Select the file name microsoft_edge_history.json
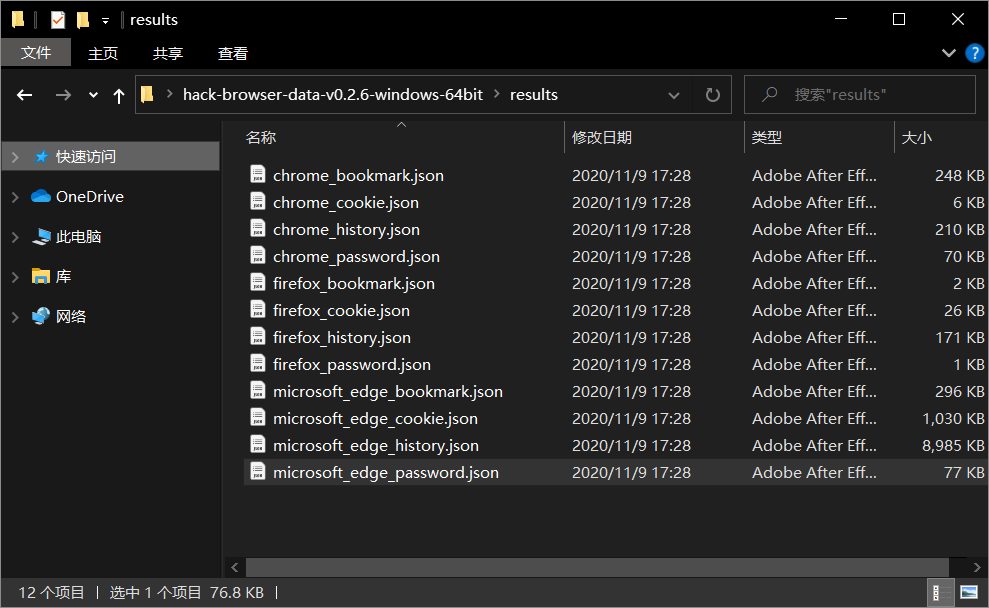 376,446
